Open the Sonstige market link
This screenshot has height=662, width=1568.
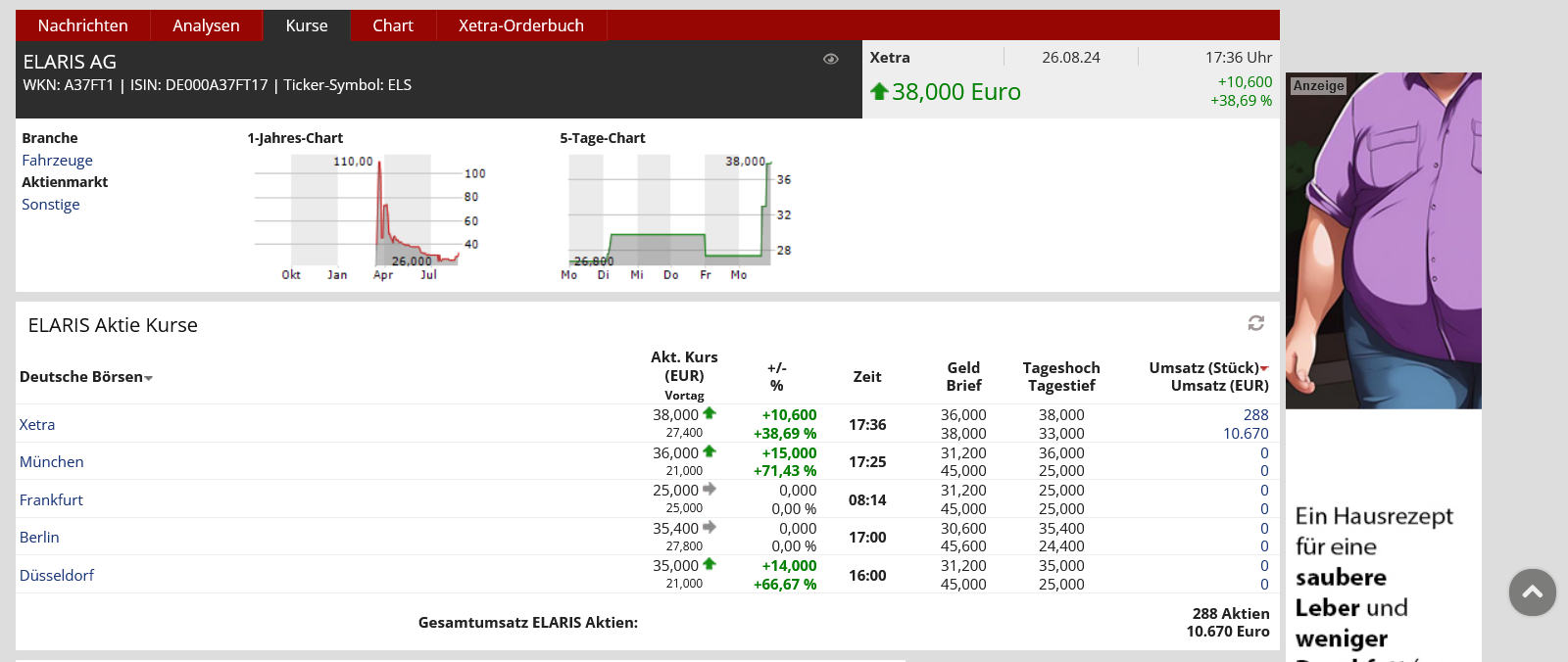click(x=51, y=205)
